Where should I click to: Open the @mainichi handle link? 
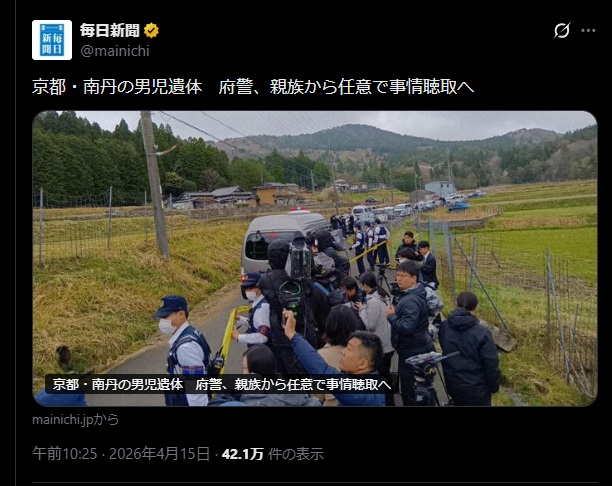tap(115, 51)
